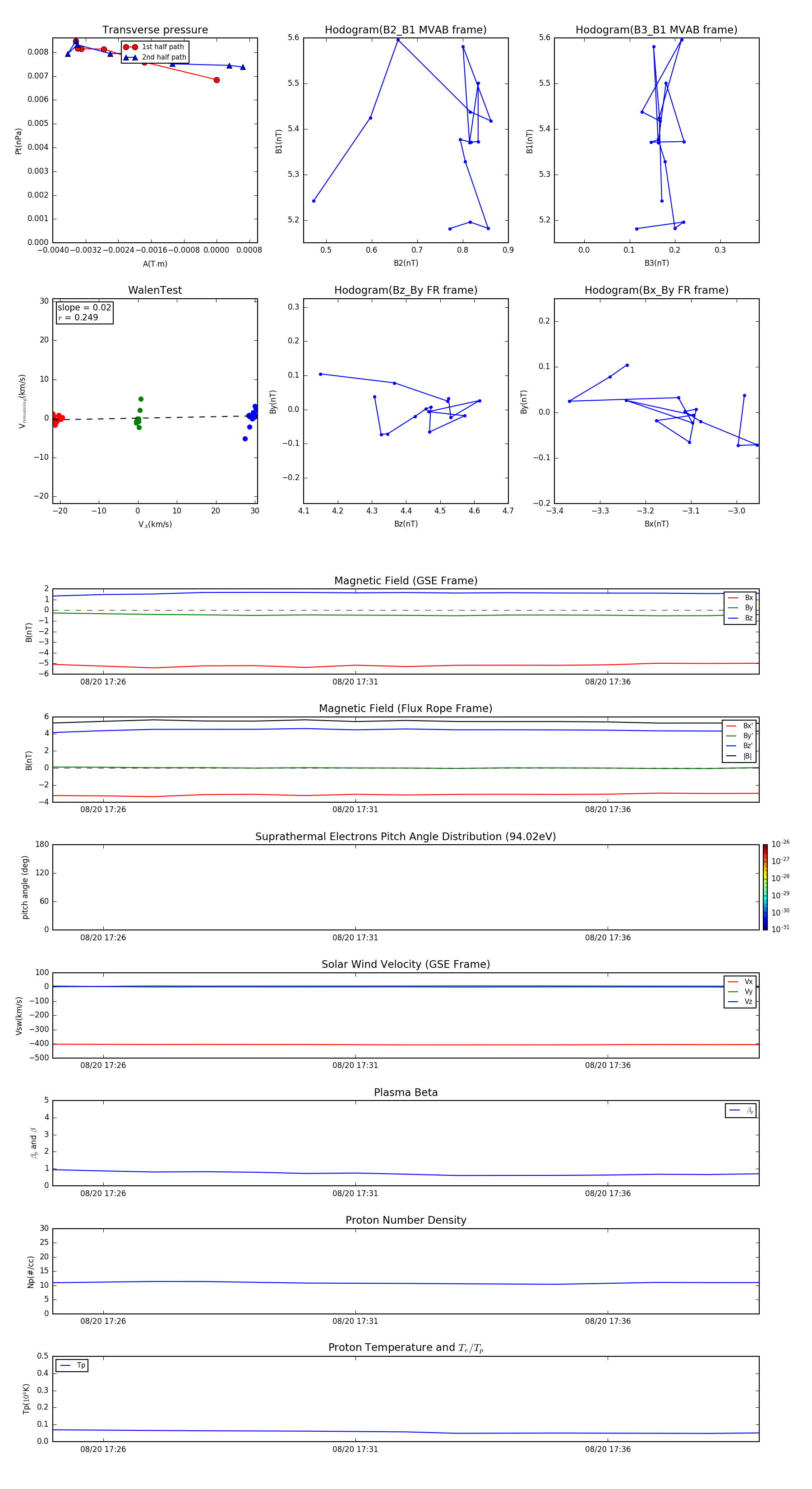Click the 'Hodogram(B2_B1 MVAB frame)' title

pyautogui.click(x=406, y=30)
